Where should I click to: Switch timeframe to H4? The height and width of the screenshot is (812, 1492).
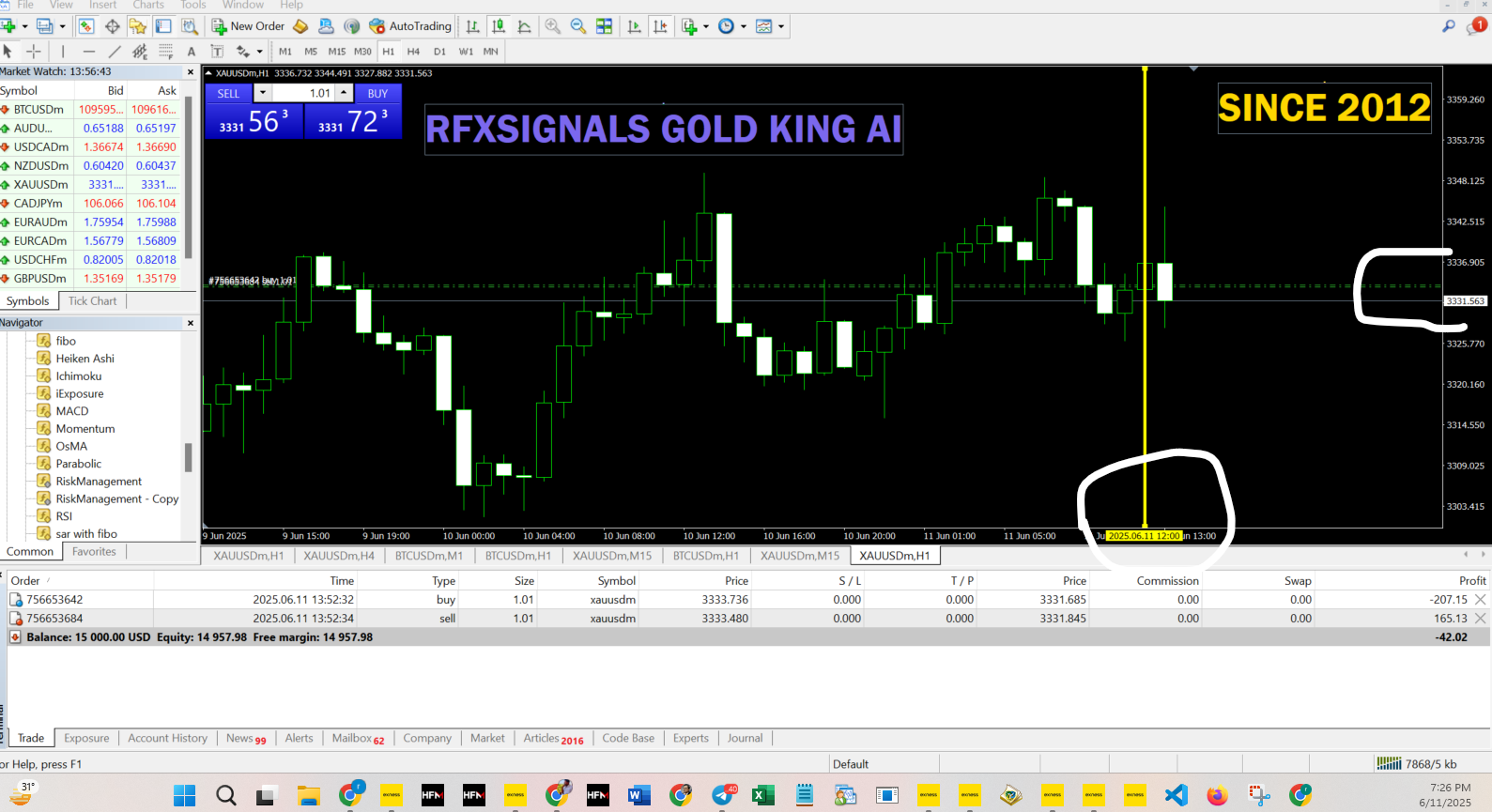tap(413, 52)
